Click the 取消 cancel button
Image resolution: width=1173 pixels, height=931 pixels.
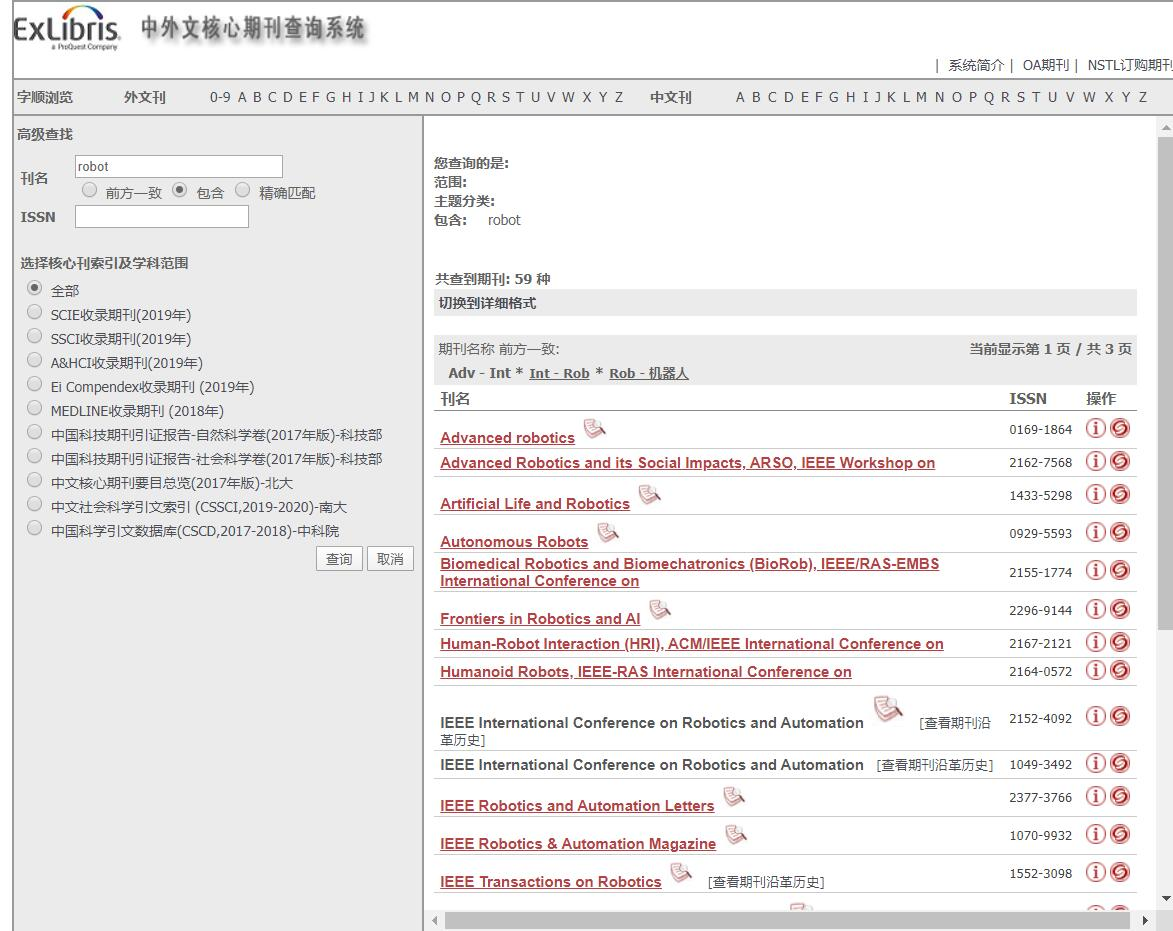click(390, 559)
